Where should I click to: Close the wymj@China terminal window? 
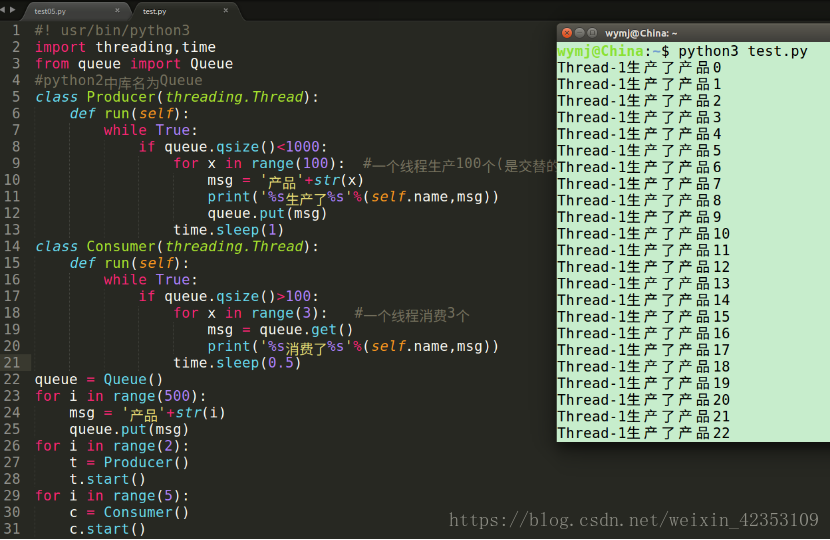tap(567, 33)
